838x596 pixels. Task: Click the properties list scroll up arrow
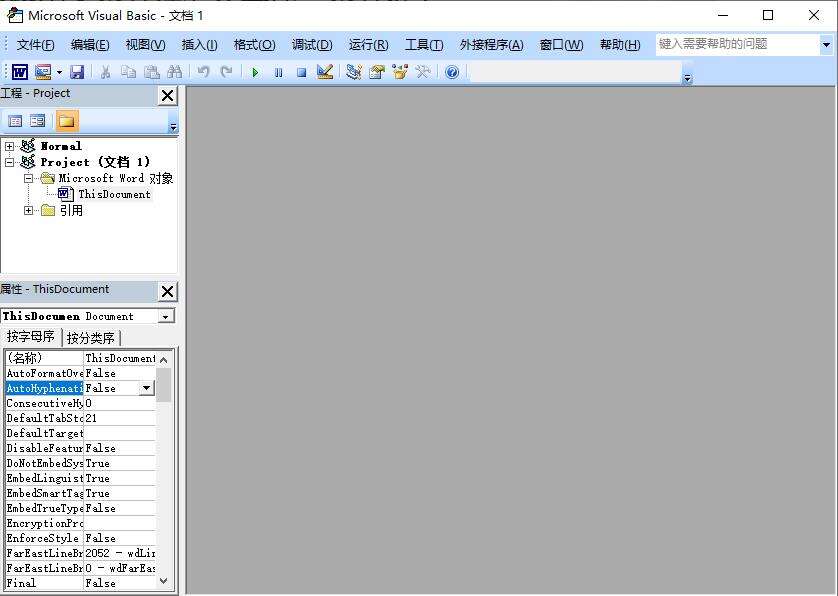pos(164,360)
